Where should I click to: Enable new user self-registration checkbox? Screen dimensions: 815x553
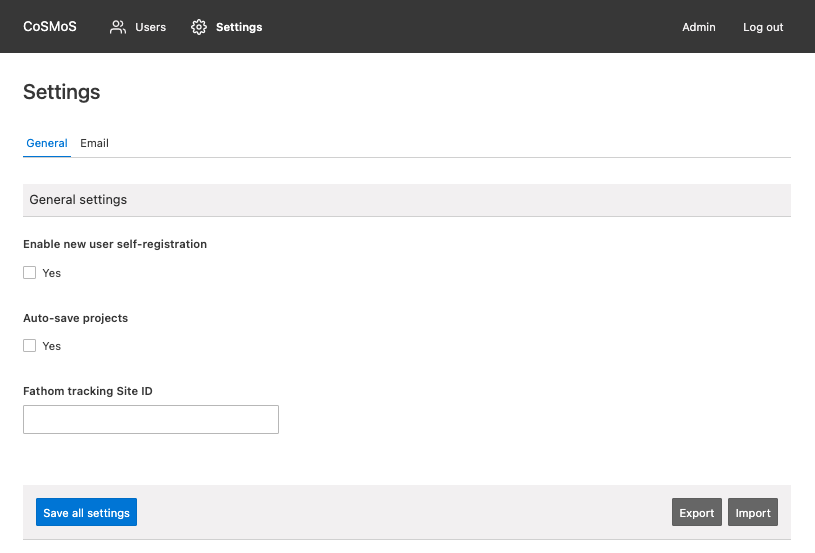pos(30,273)
